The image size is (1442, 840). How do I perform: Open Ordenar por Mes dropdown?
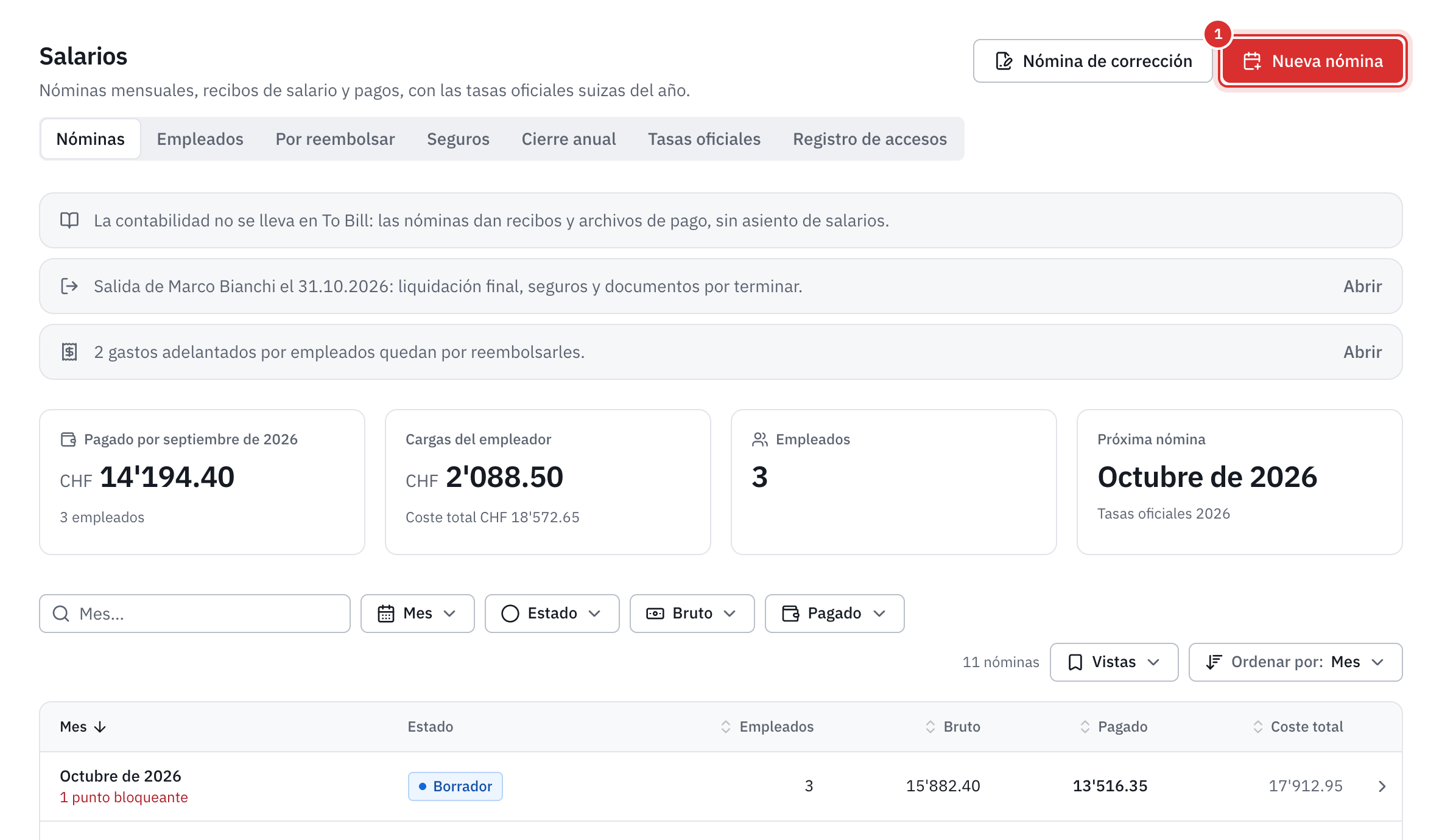1296,662
